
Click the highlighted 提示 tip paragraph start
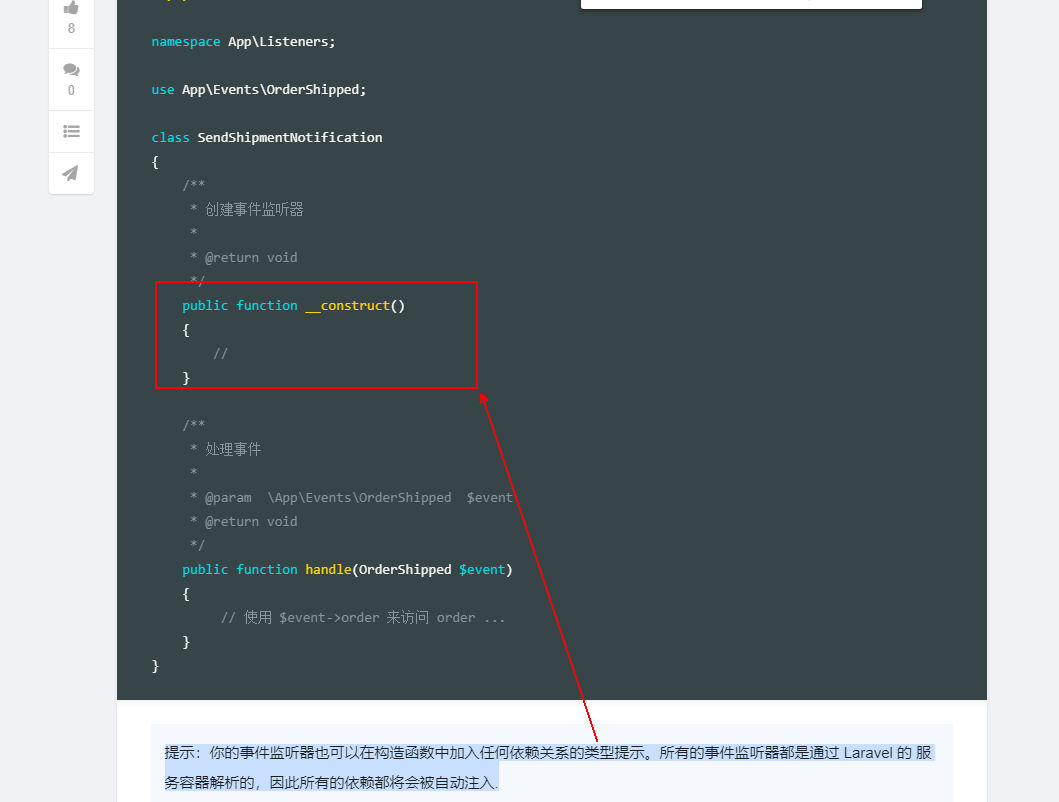179,753
